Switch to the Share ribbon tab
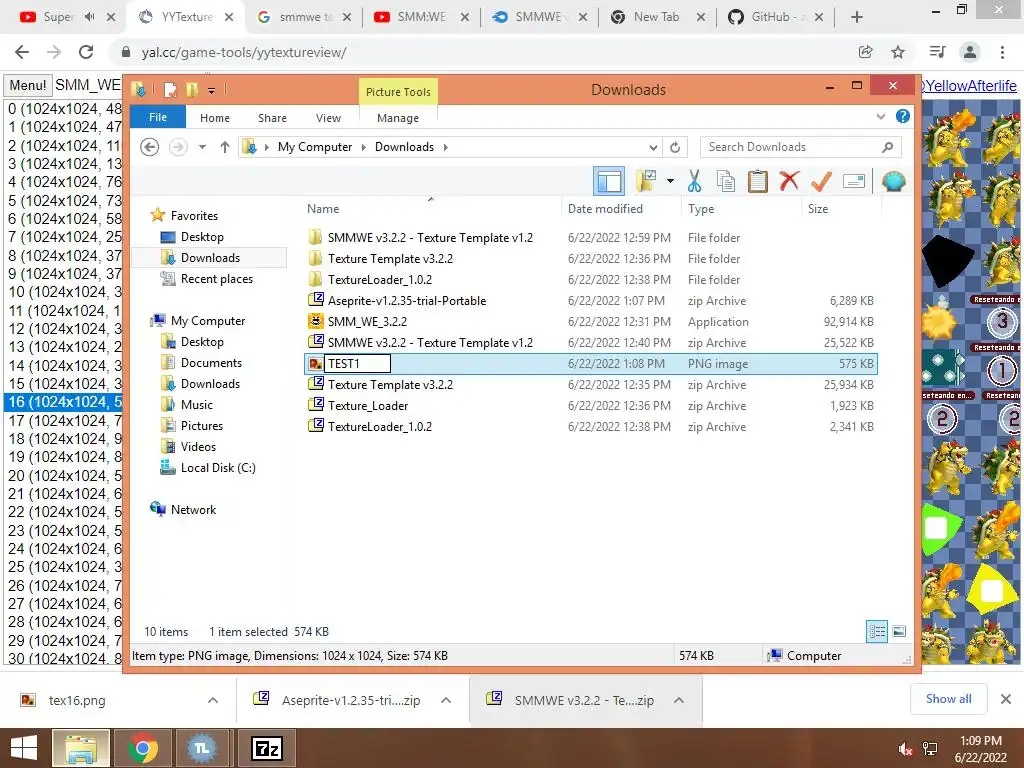1024x768 pixels. tap(272, 118)
